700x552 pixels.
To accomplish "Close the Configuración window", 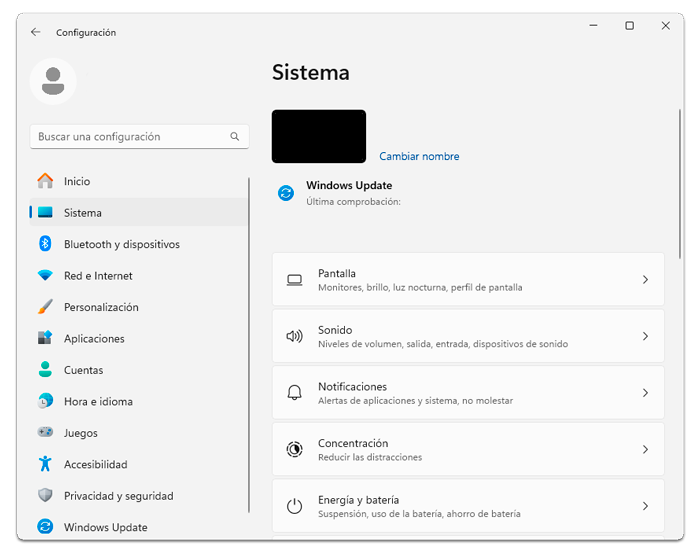I will [666, 25].
